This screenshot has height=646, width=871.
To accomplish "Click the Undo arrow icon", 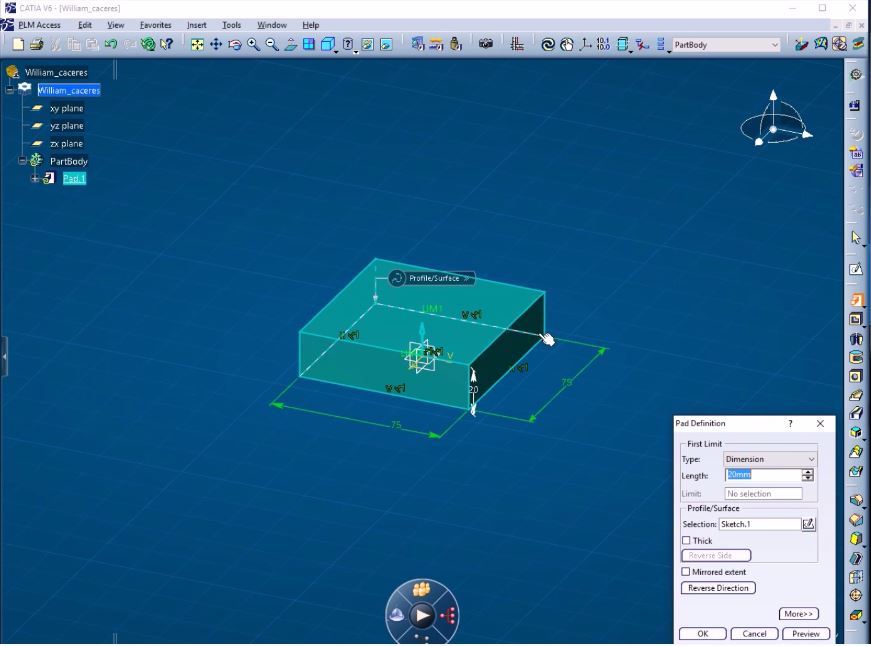I will coord(110,44).
